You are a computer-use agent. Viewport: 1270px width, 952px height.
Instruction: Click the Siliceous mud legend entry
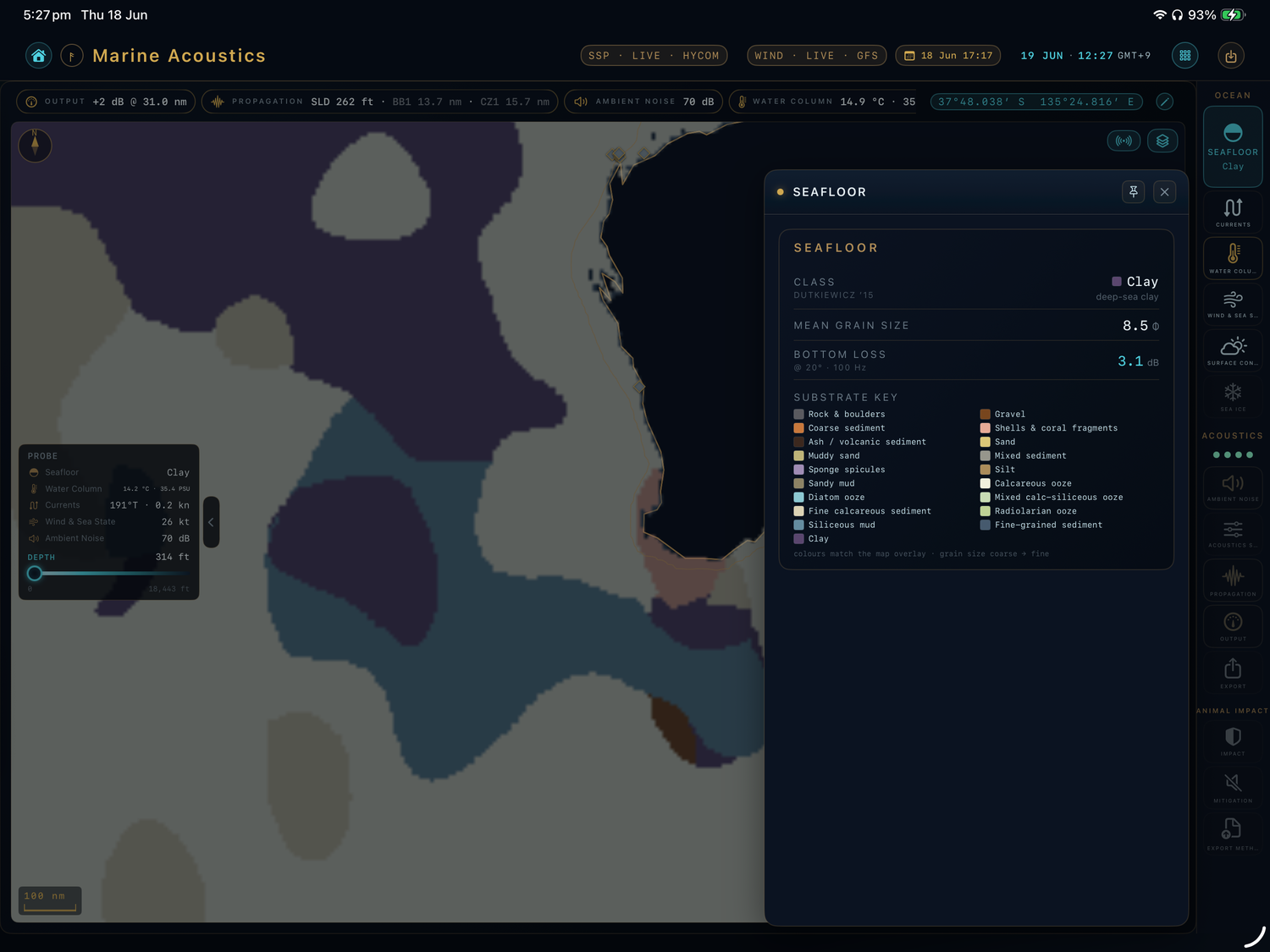click(835, 525)
